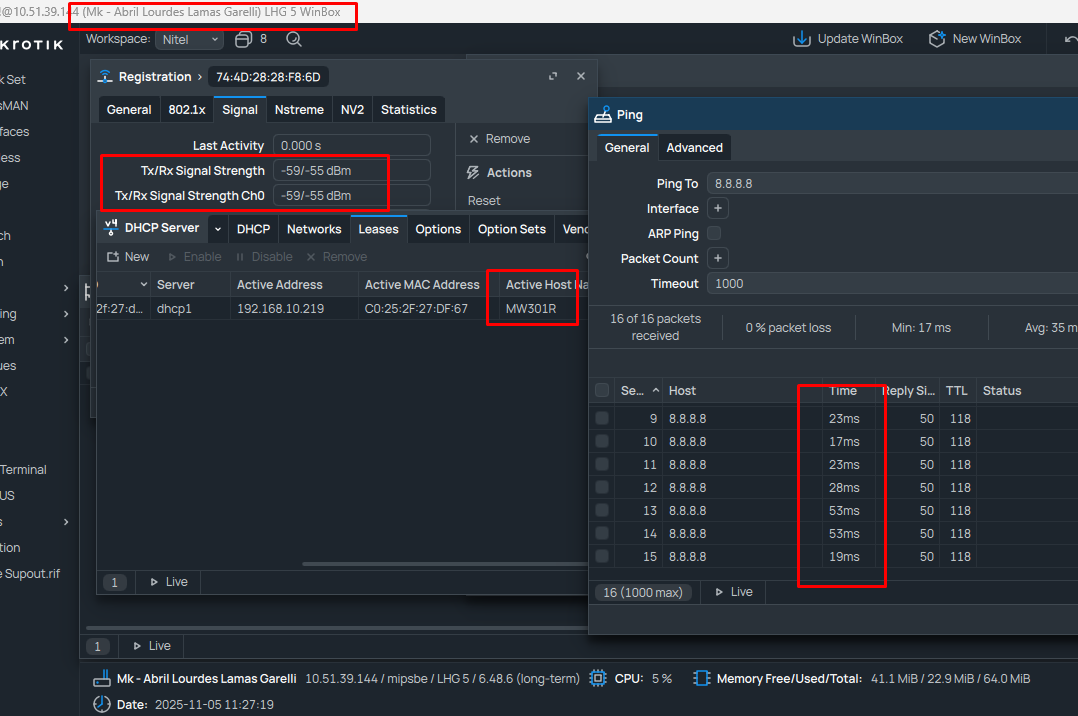Enable the ARP Ping checkbox
1078x716 pixels.
point(714,233)
